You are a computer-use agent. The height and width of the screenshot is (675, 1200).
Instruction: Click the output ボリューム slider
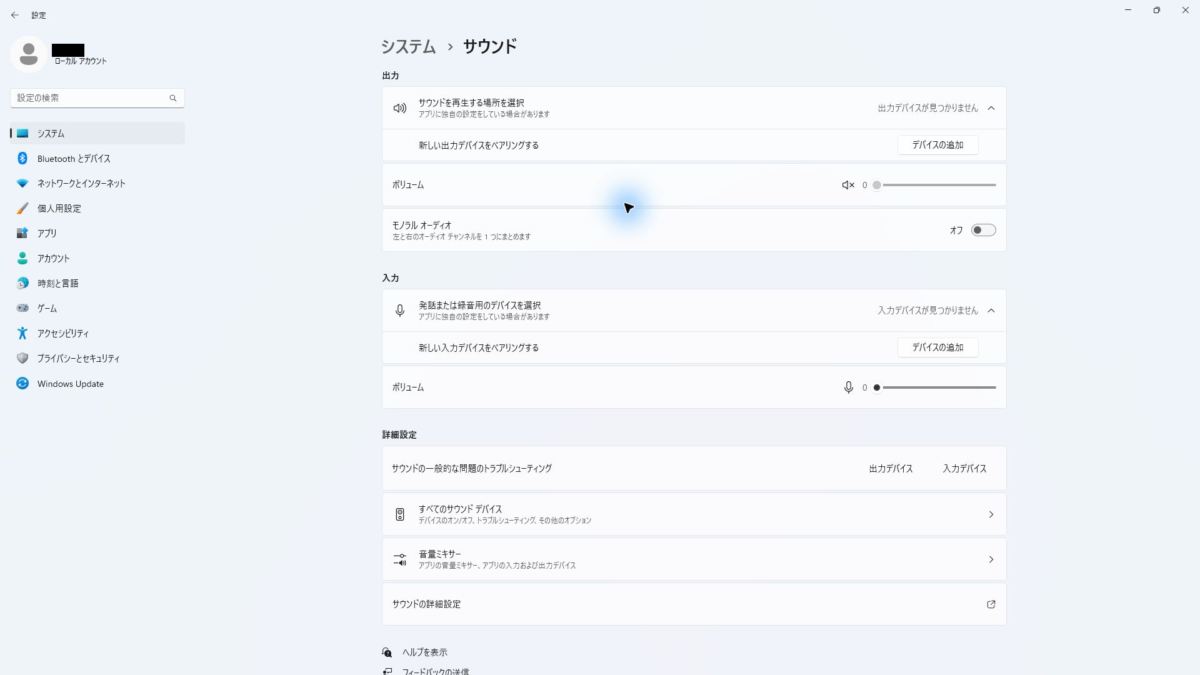(x=936, y=185)
